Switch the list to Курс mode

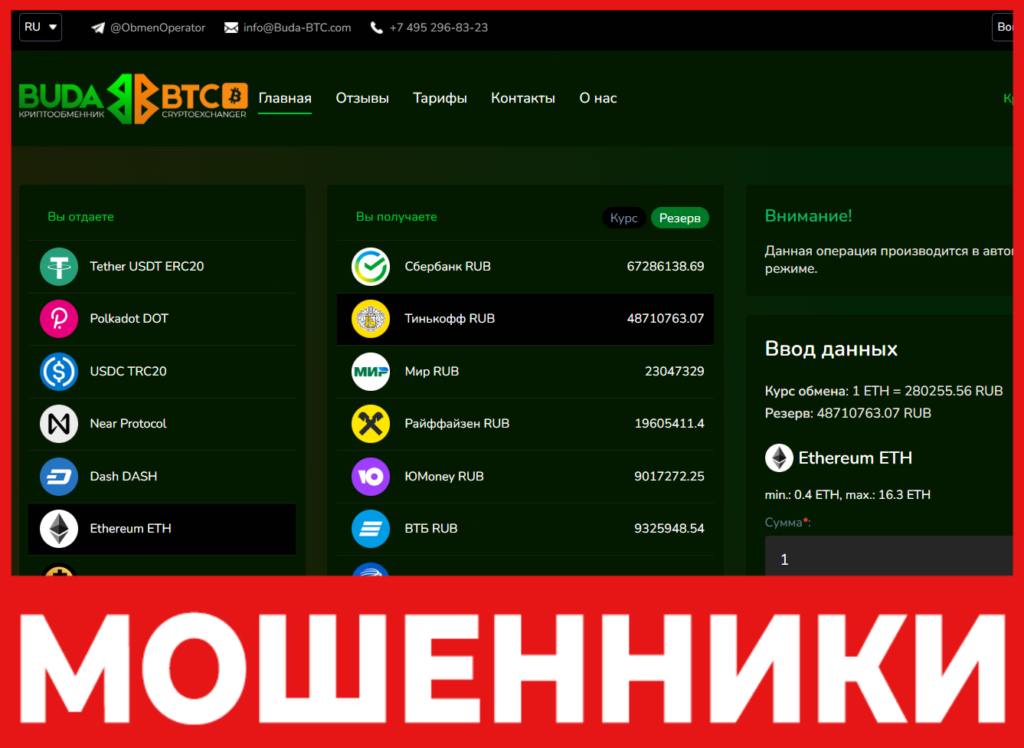624,217
